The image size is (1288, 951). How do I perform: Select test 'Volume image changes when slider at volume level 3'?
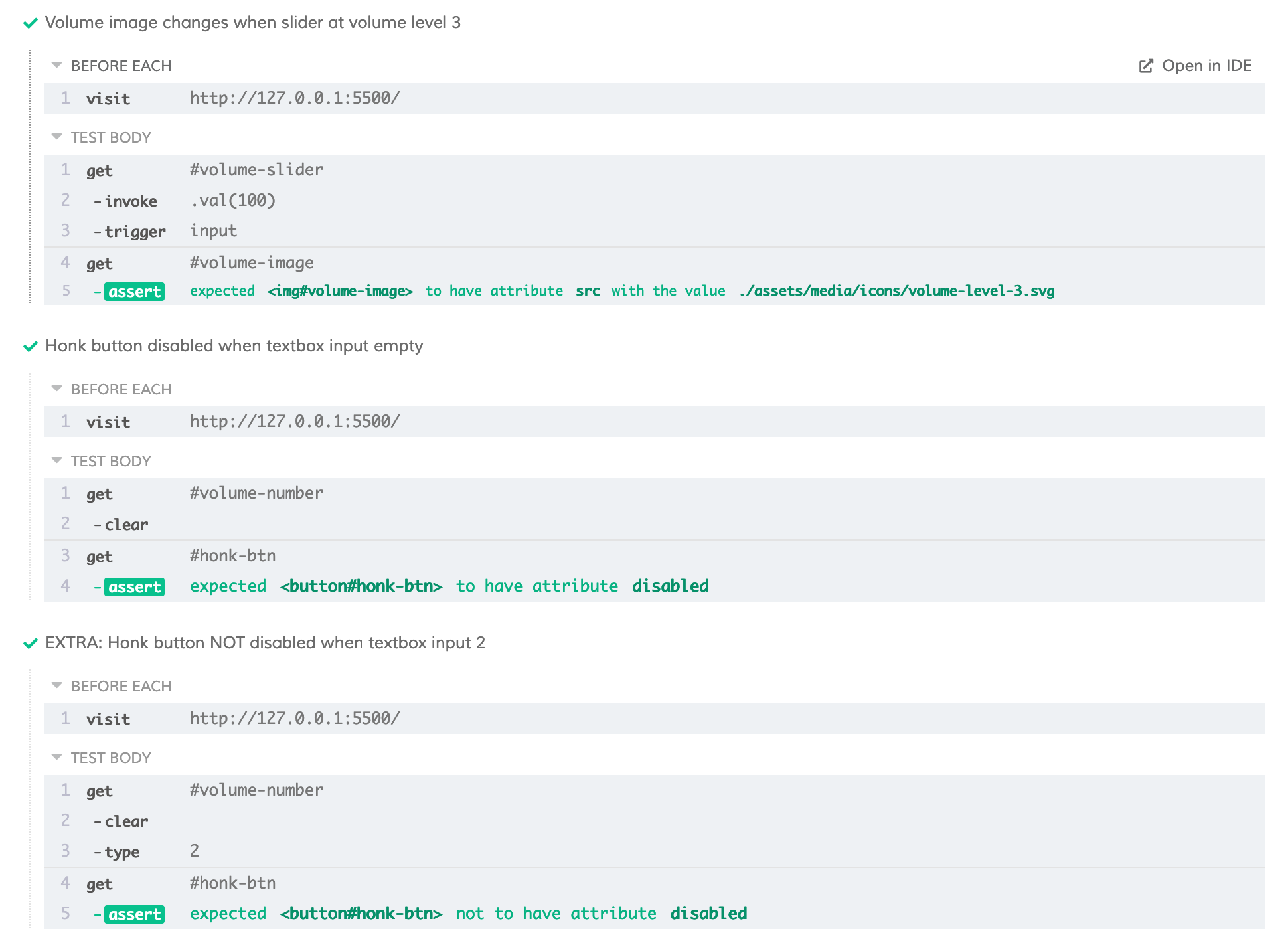(x=253, y=23)
